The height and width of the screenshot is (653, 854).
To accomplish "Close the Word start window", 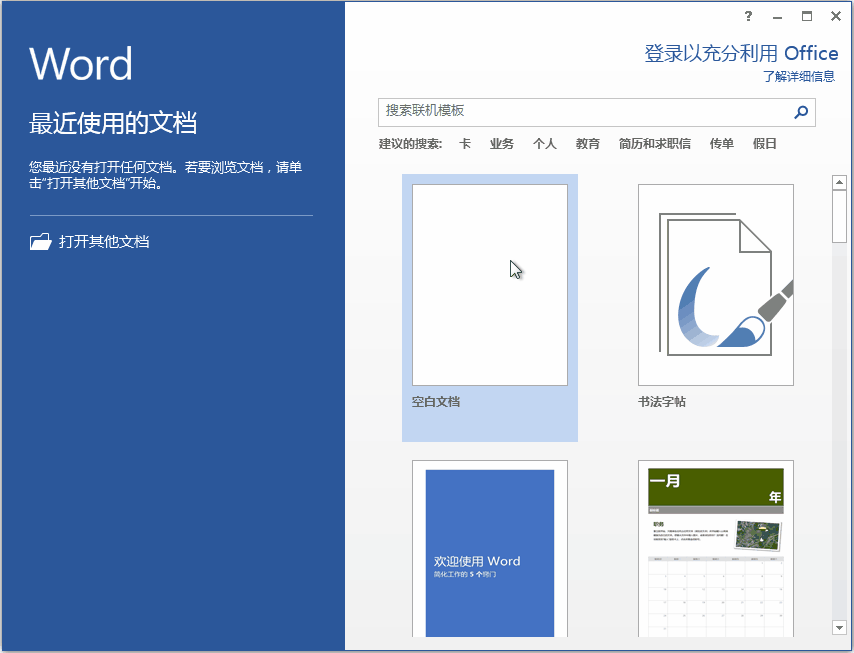I will [835, 16].
